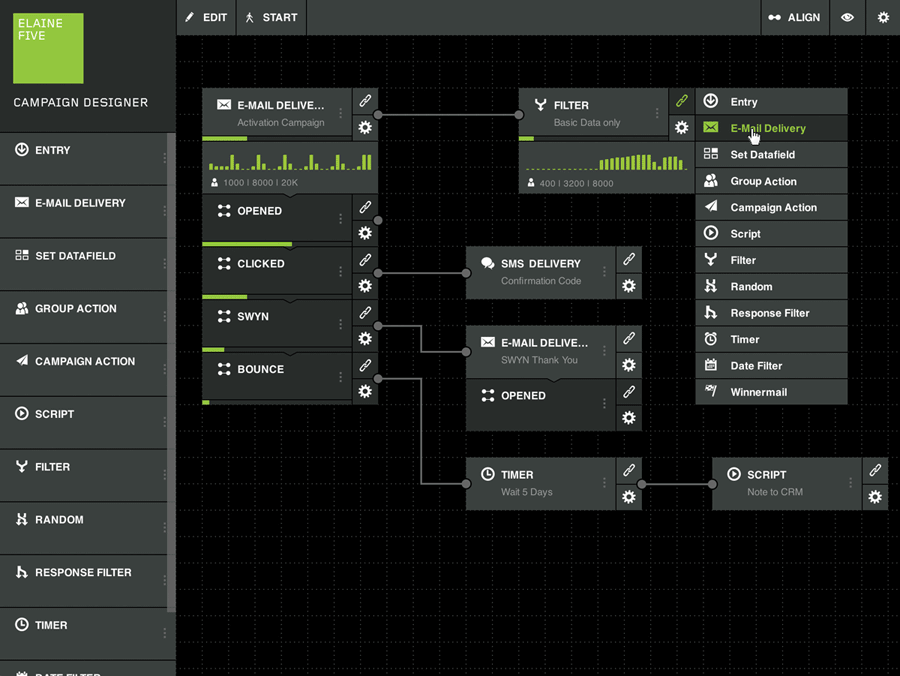Click the gear icon on SMS Delivery node

pyautogui.click(x=629, y=286)
